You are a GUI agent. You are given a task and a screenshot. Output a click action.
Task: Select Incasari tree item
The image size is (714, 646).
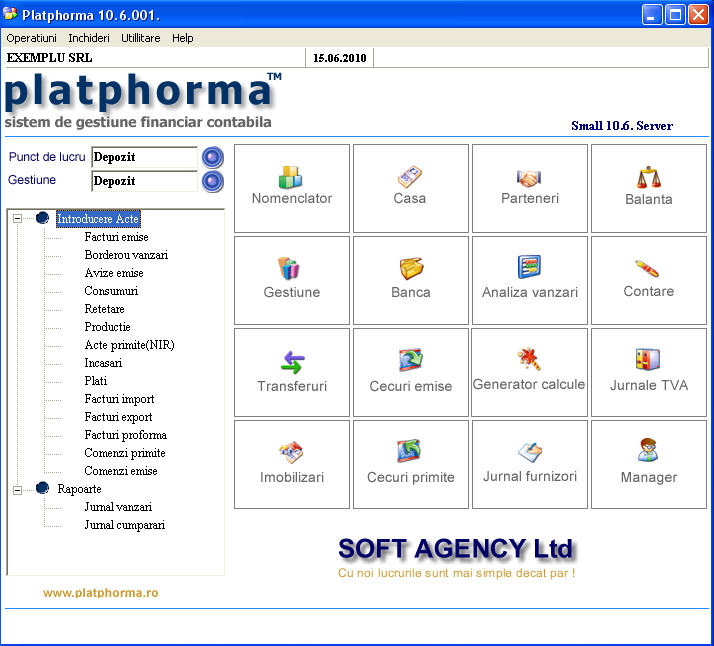(103, 363)
